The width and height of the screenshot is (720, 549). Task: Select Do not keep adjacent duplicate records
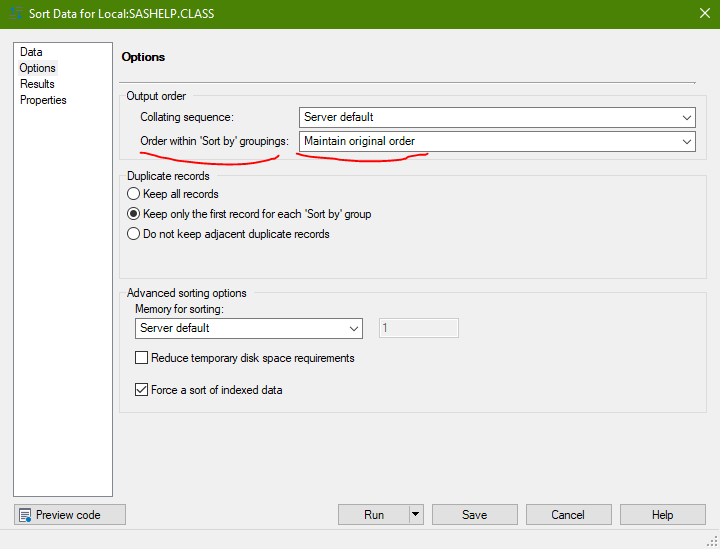pos(134,234)
